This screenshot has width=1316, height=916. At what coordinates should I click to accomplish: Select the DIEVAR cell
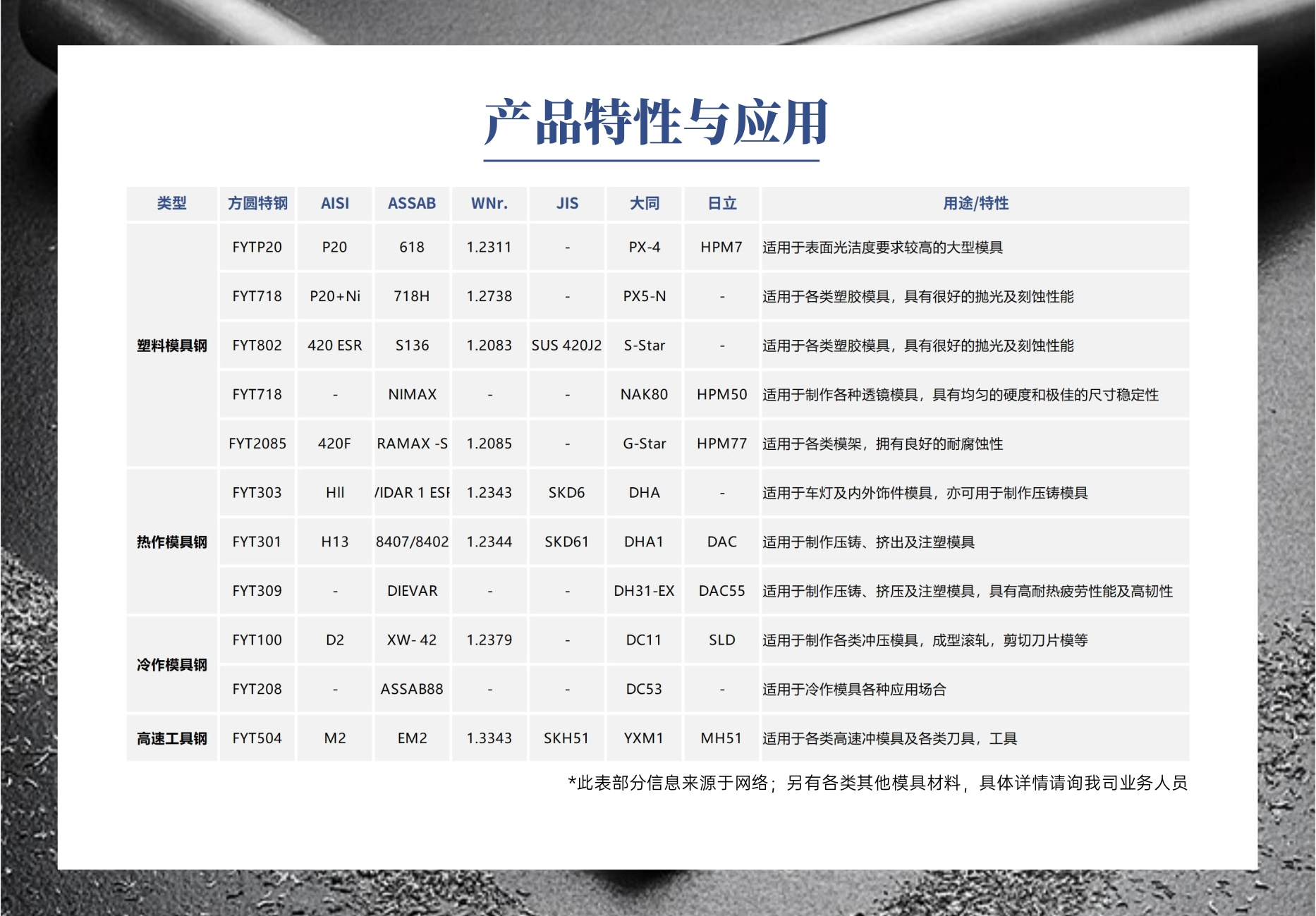point(412,591)
